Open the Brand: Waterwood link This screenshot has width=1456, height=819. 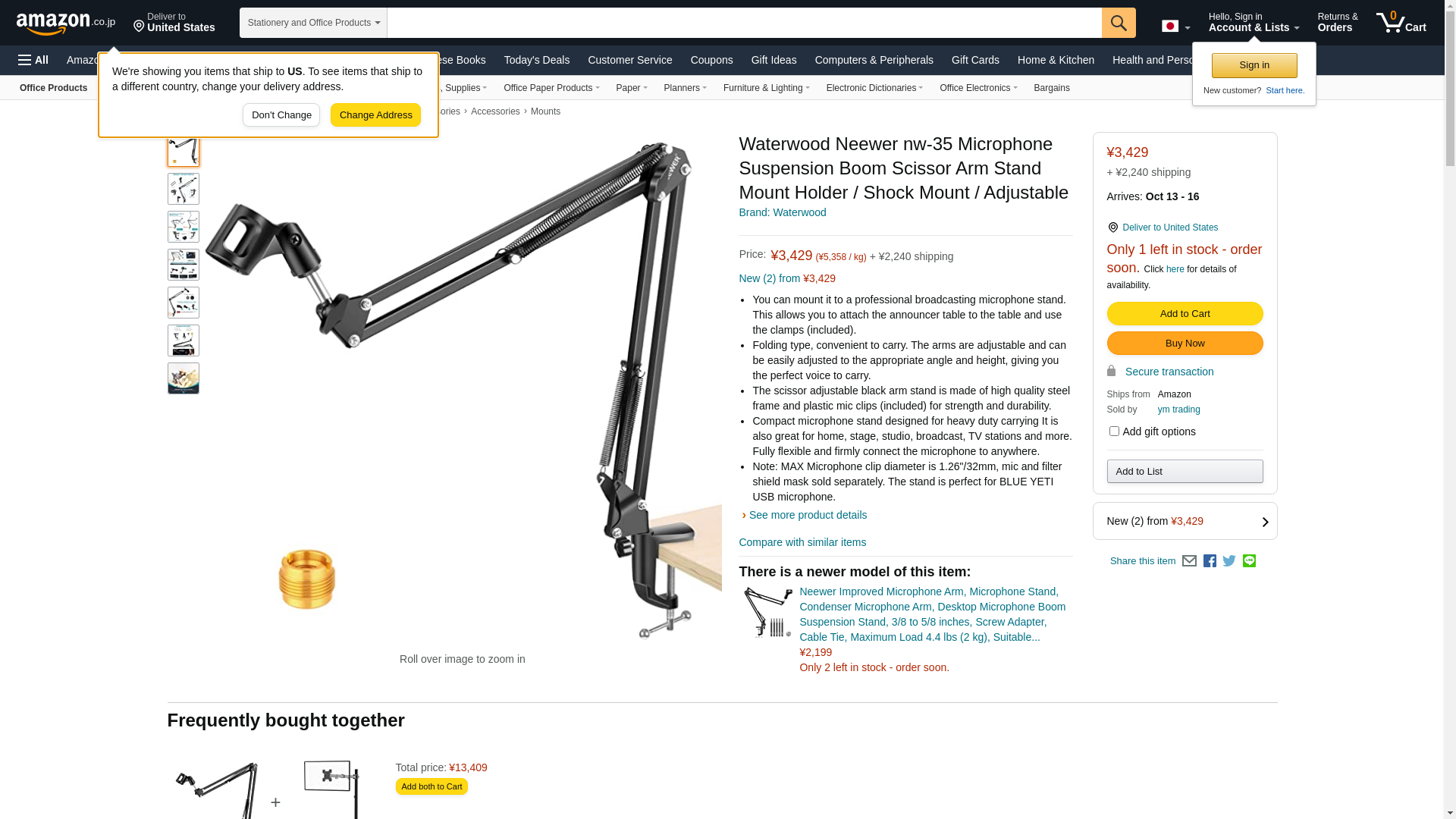click(x=782, y=212)
